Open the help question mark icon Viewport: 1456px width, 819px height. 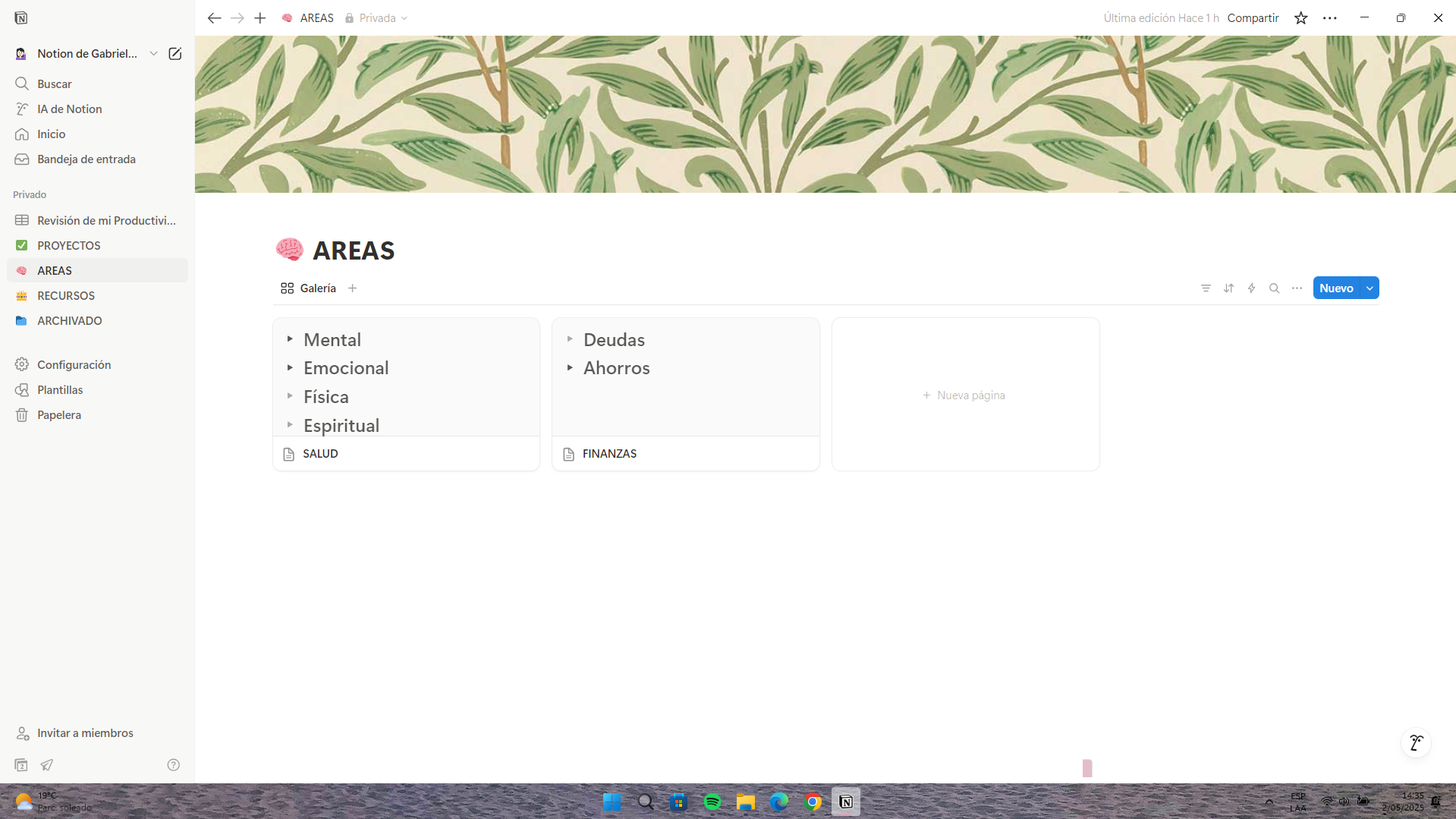pyautogui.click(x=173, y=765)
